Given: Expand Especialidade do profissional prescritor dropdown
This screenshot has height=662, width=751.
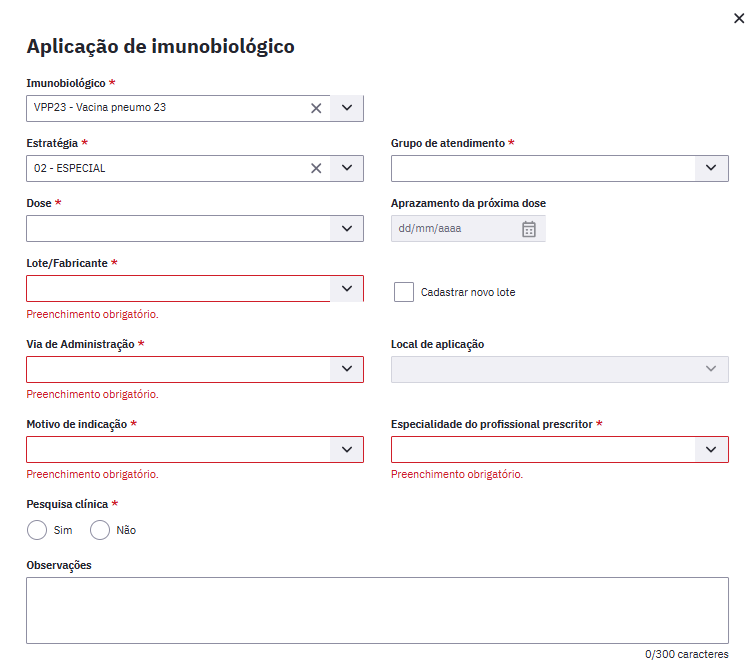Looking at the screenshot, I should pos(711,450).
